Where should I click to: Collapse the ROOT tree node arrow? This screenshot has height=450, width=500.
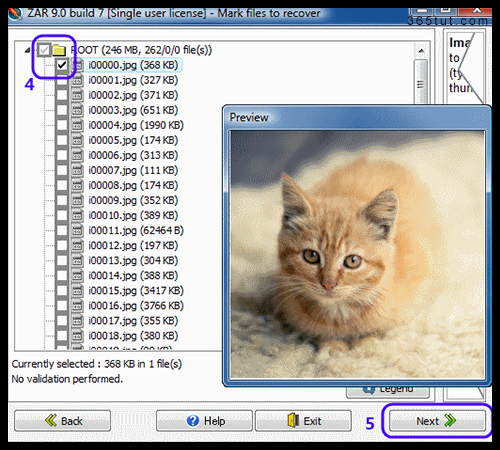click(28, 50)
